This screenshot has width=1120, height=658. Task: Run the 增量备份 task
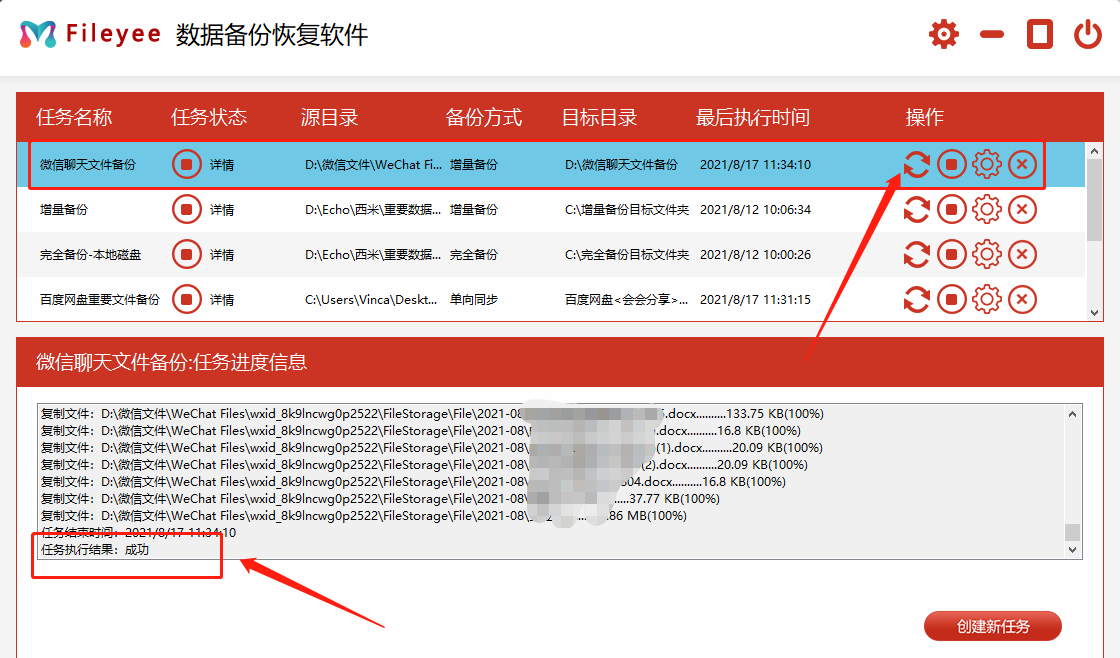pyautogui.click(x=916, y=209)
